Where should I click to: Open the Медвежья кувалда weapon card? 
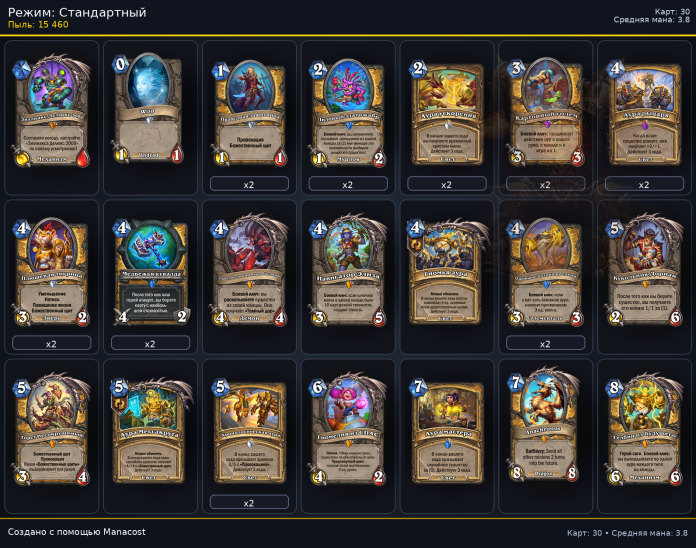click(x=150, y=271)
